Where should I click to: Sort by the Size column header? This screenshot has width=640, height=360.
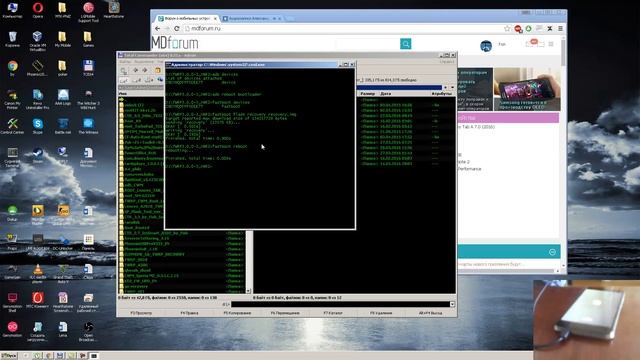[368, 93]
